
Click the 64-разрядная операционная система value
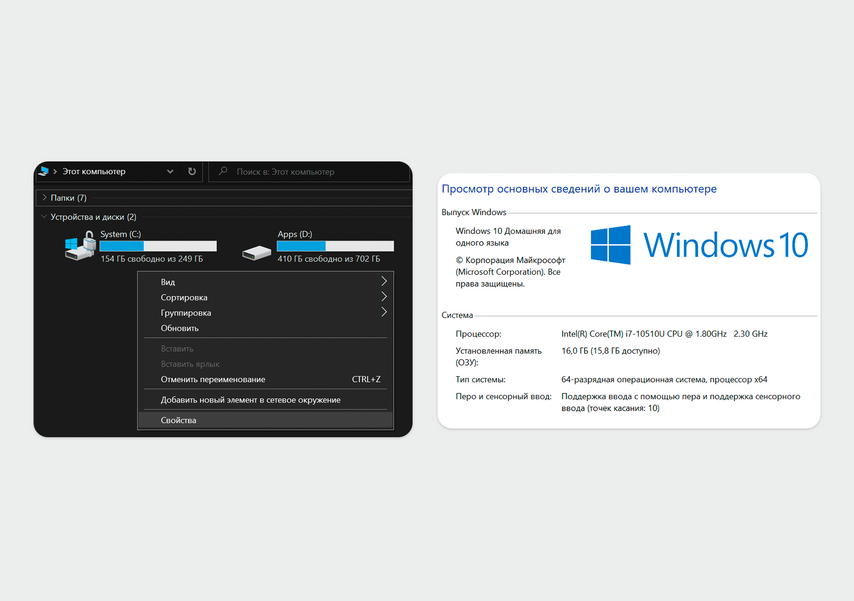[664, 379]
